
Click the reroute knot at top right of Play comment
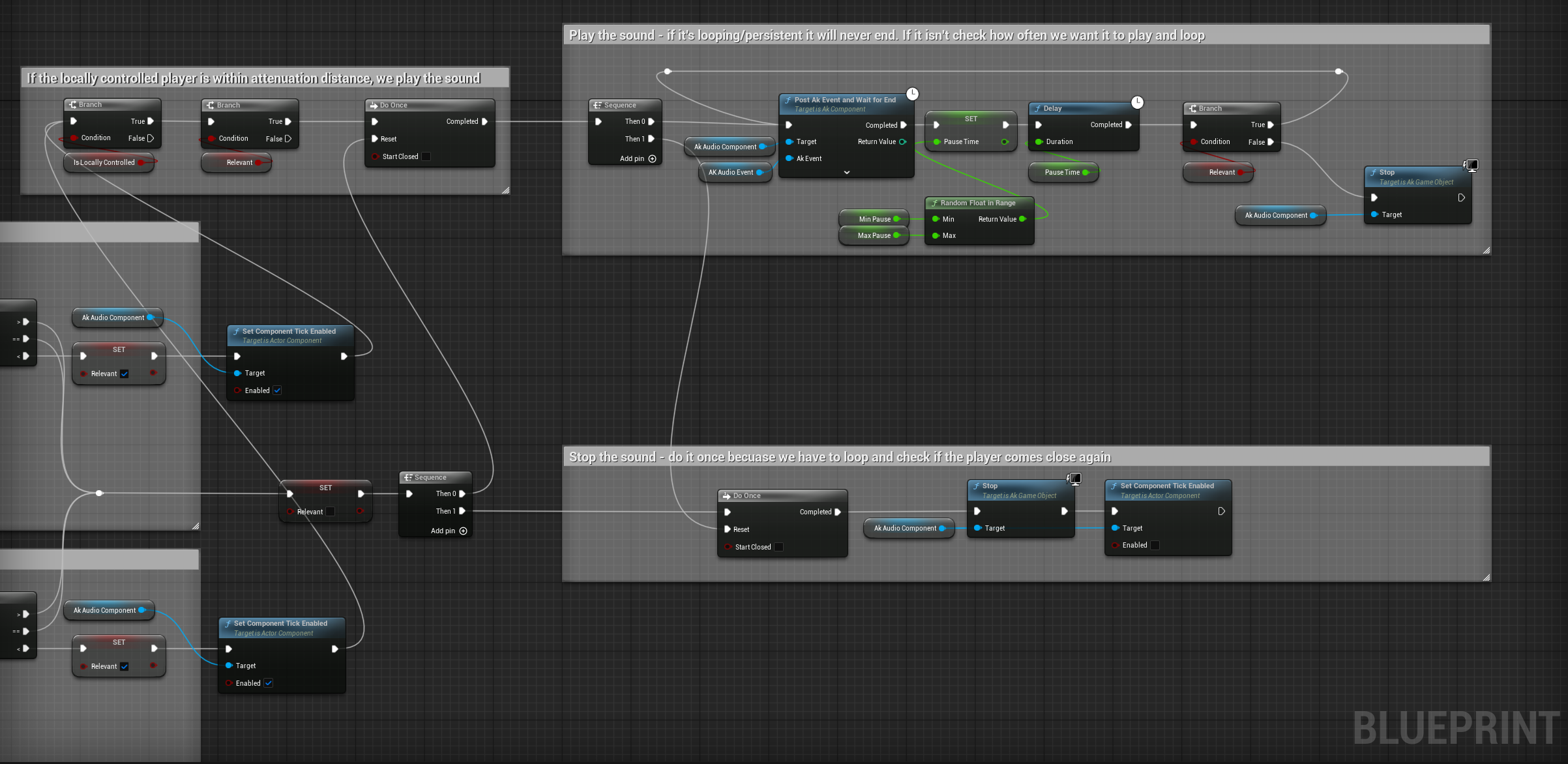tap(1339, 72)
